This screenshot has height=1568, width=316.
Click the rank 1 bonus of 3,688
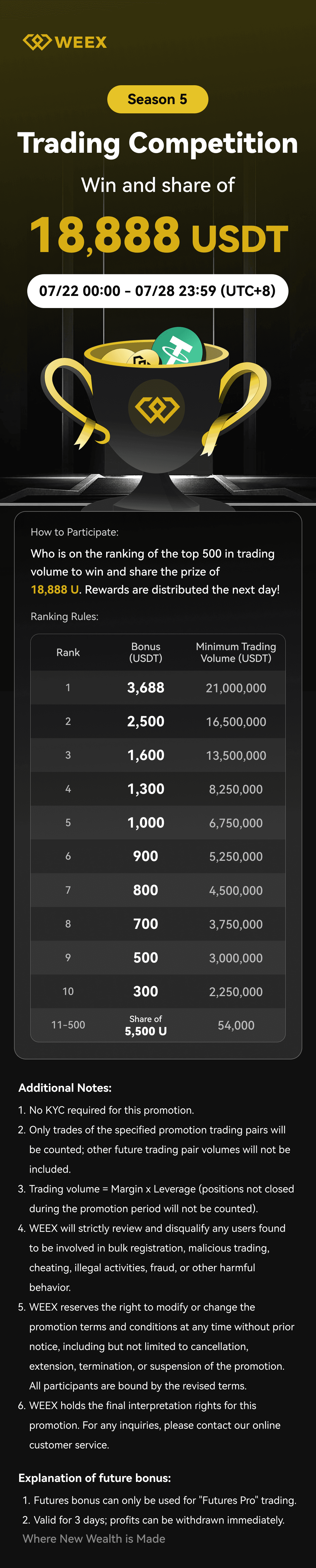point(146,688)
